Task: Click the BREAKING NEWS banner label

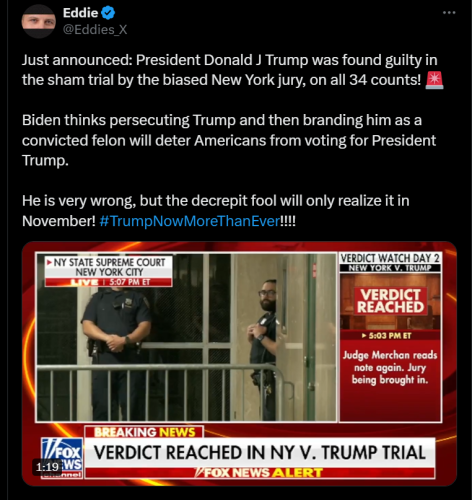Action: (x=144, y=432)
